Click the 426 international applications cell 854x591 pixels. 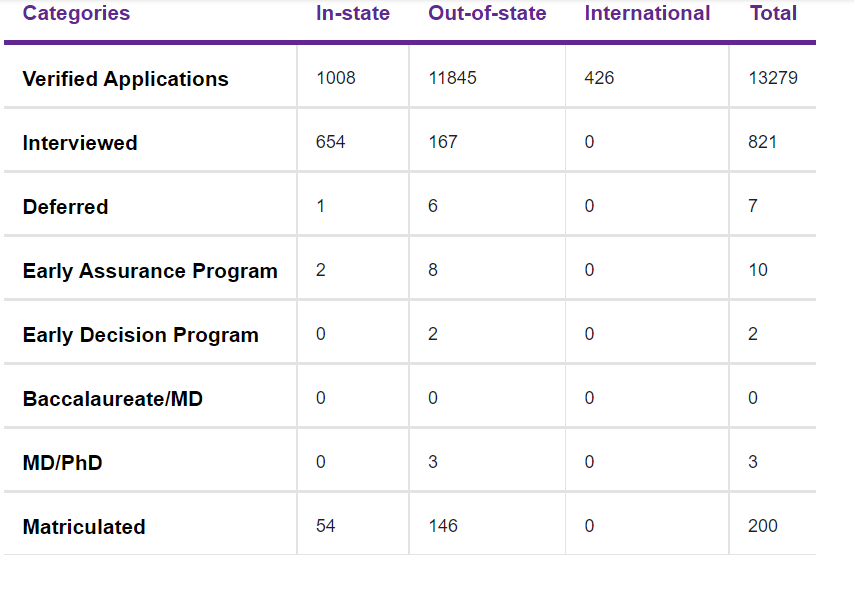point(599,78)
